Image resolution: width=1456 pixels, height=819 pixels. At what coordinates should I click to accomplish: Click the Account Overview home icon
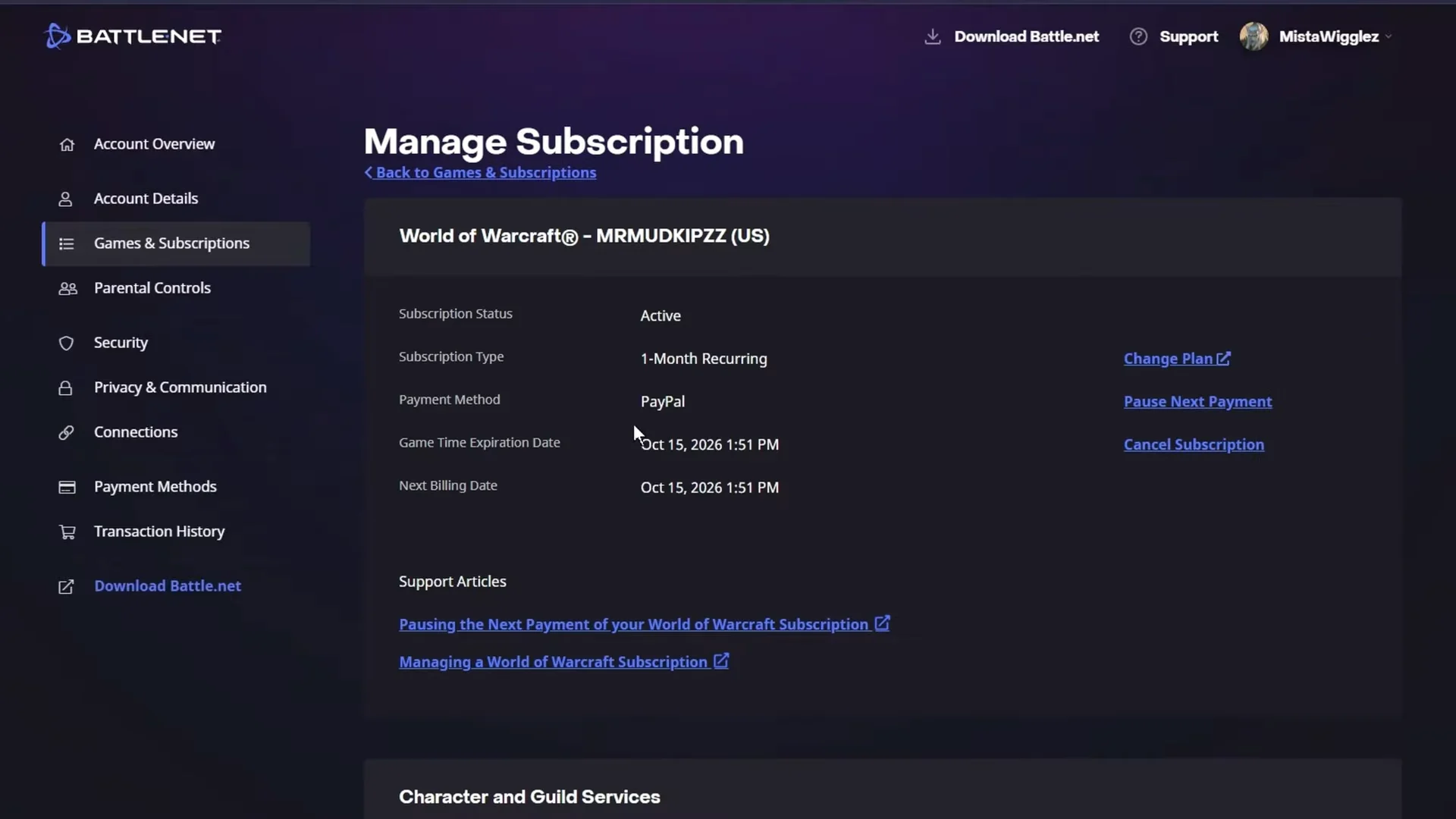(67, 144)
